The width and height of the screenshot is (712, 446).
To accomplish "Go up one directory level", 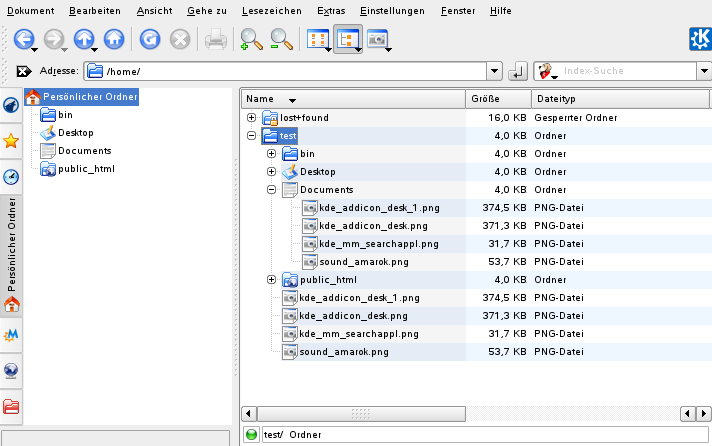I will pos(85,40).
